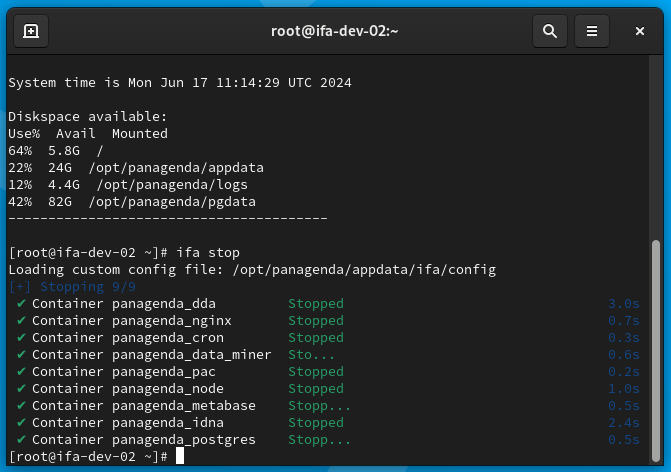The height and width of the screenshot is (472, 671).
Task: Click the /opt/panagenda/pgdata mount path
Action: click(x=172, y=202)
